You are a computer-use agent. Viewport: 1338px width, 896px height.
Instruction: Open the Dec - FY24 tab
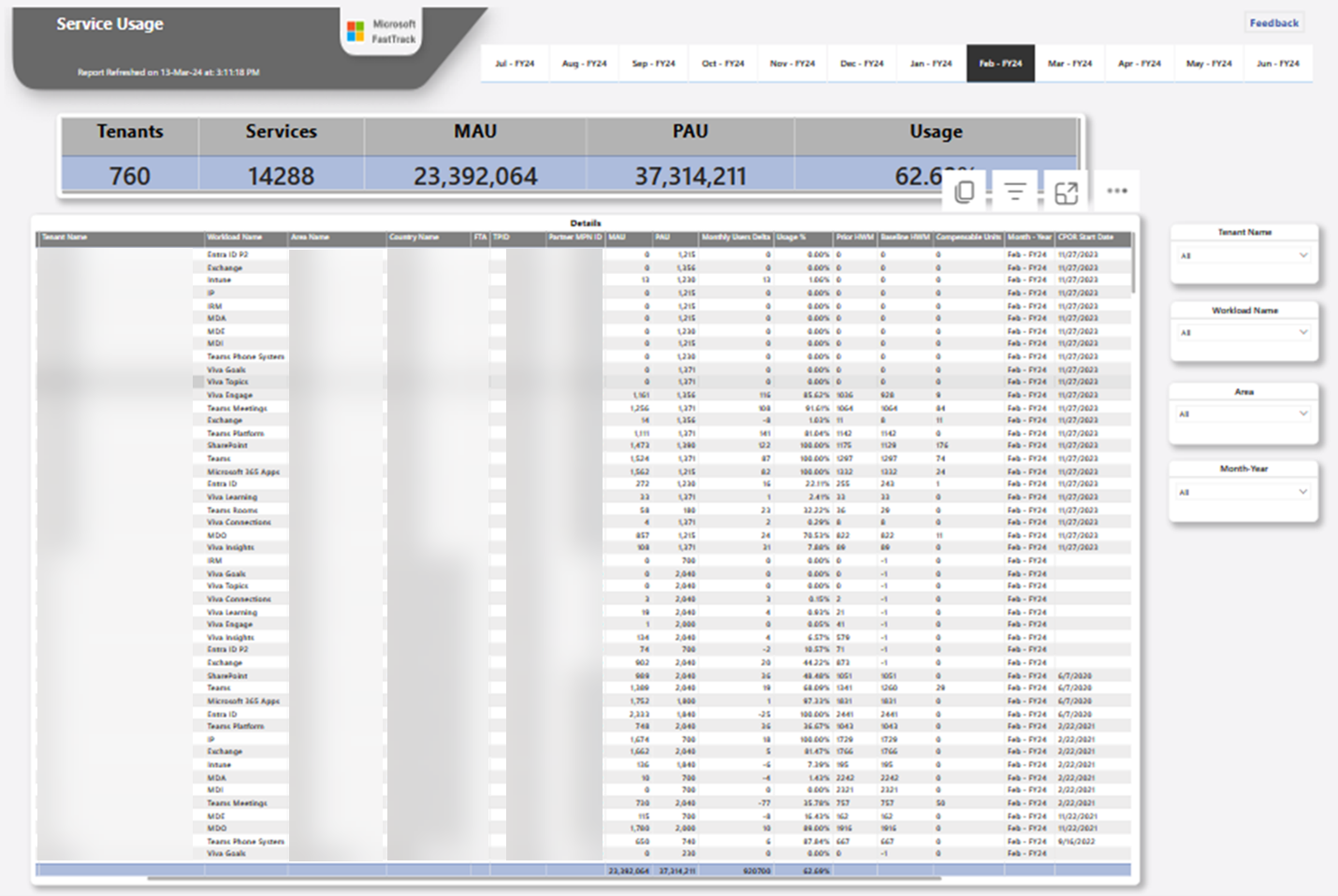(x=861, y=64)
